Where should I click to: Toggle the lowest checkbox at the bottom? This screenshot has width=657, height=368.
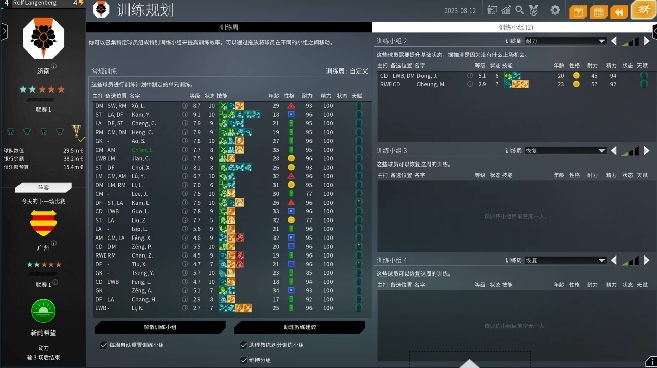243,360
